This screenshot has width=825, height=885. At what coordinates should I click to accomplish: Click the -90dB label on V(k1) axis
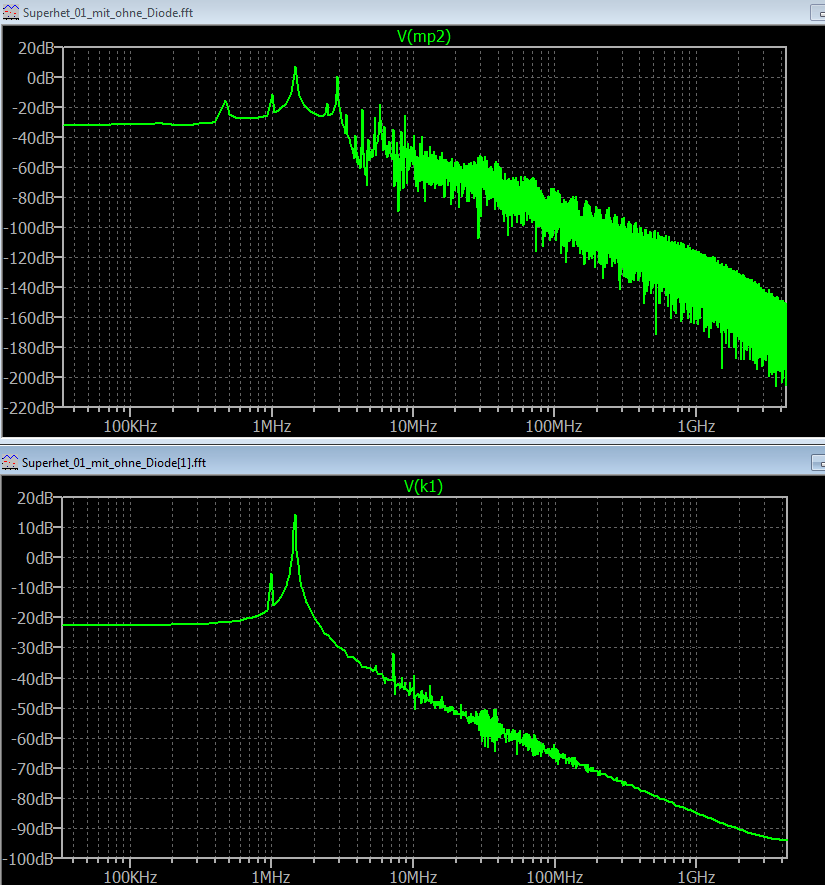pyautogui.click(x=33, y=829)
